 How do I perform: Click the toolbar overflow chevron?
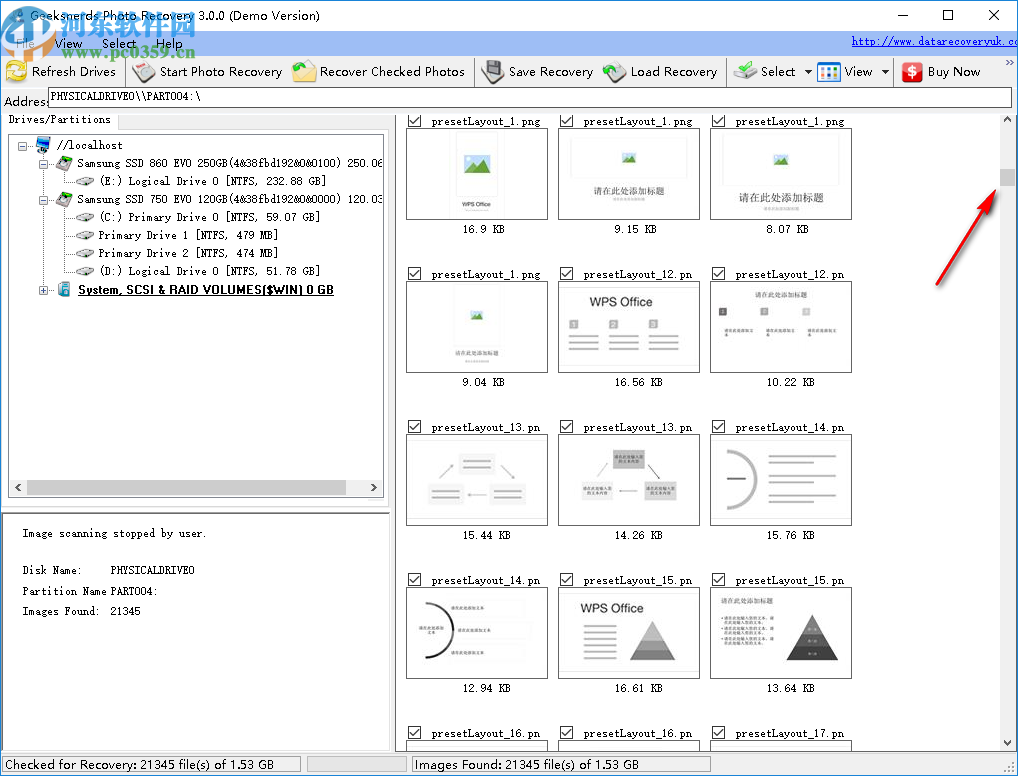click(x=1009, y=63)
